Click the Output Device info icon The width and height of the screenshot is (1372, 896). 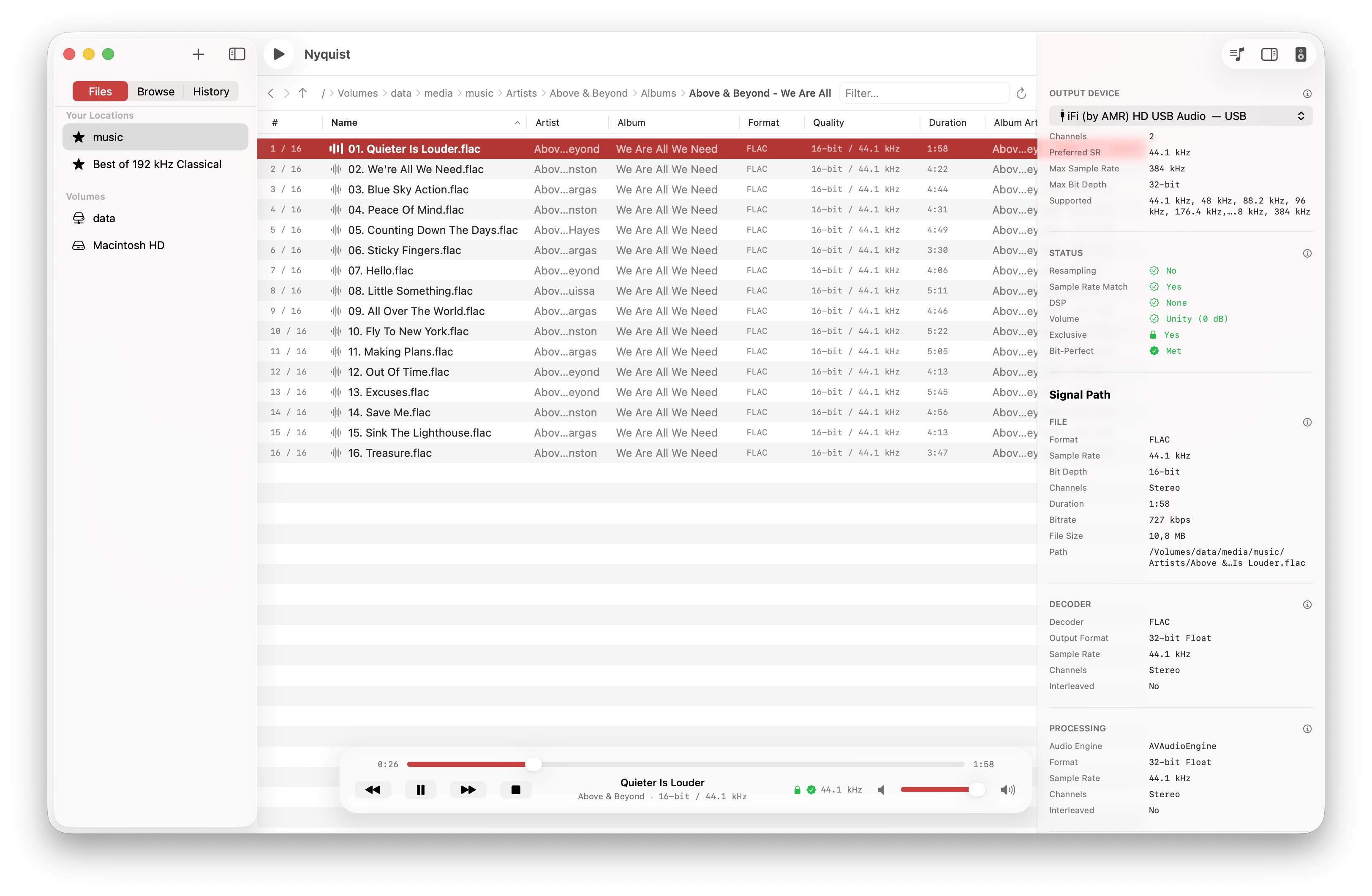coord(1307,94)
